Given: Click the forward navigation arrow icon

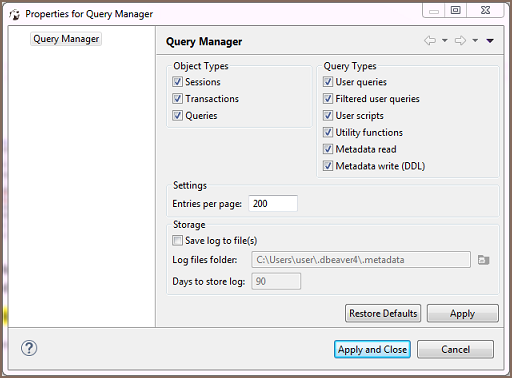Looking at the screenshot, I should pyautogui.click(x=460, y=41).
